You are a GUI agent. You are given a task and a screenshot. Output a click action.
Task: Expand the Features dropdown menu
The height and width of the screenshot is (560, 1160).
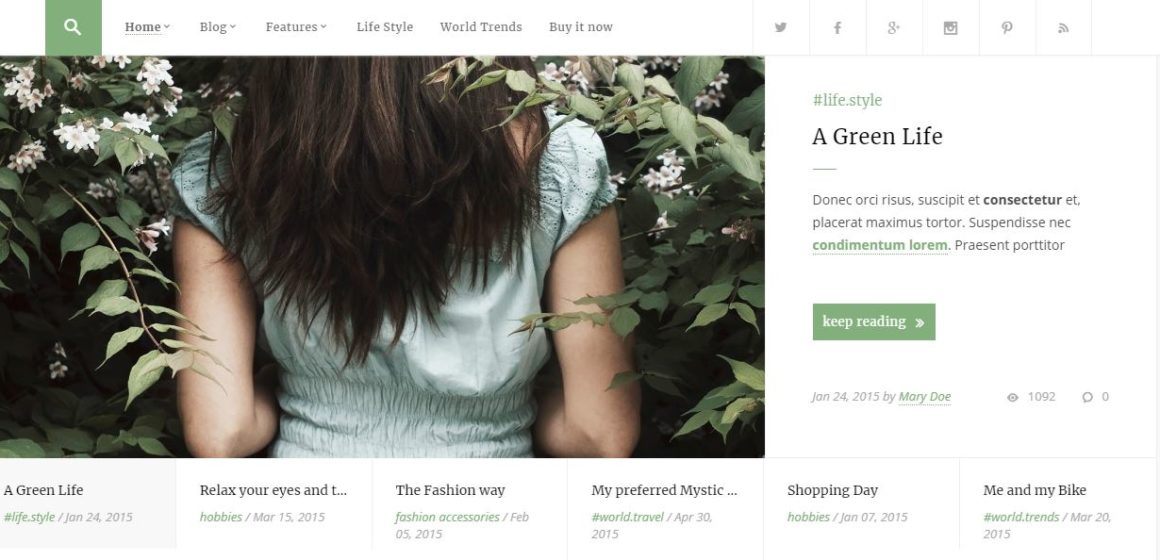pos(296,27)
